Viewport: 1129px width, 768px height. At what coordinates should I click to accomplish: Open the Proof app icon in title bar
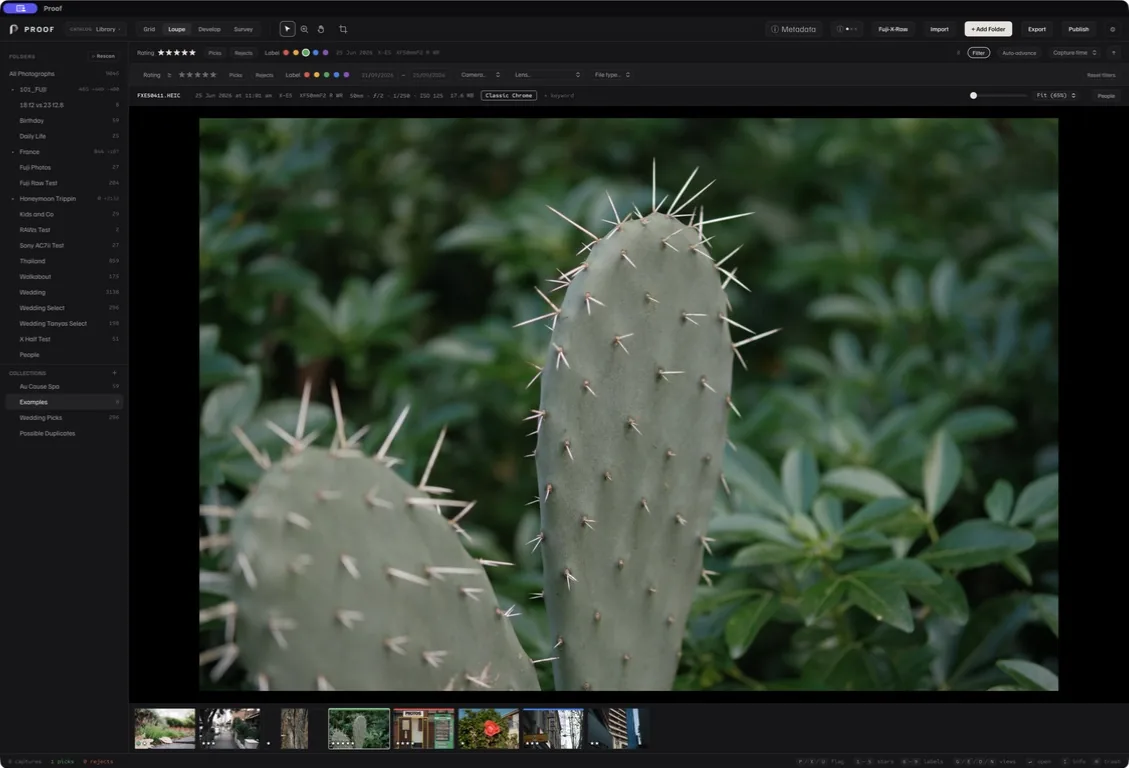point(20,9)
